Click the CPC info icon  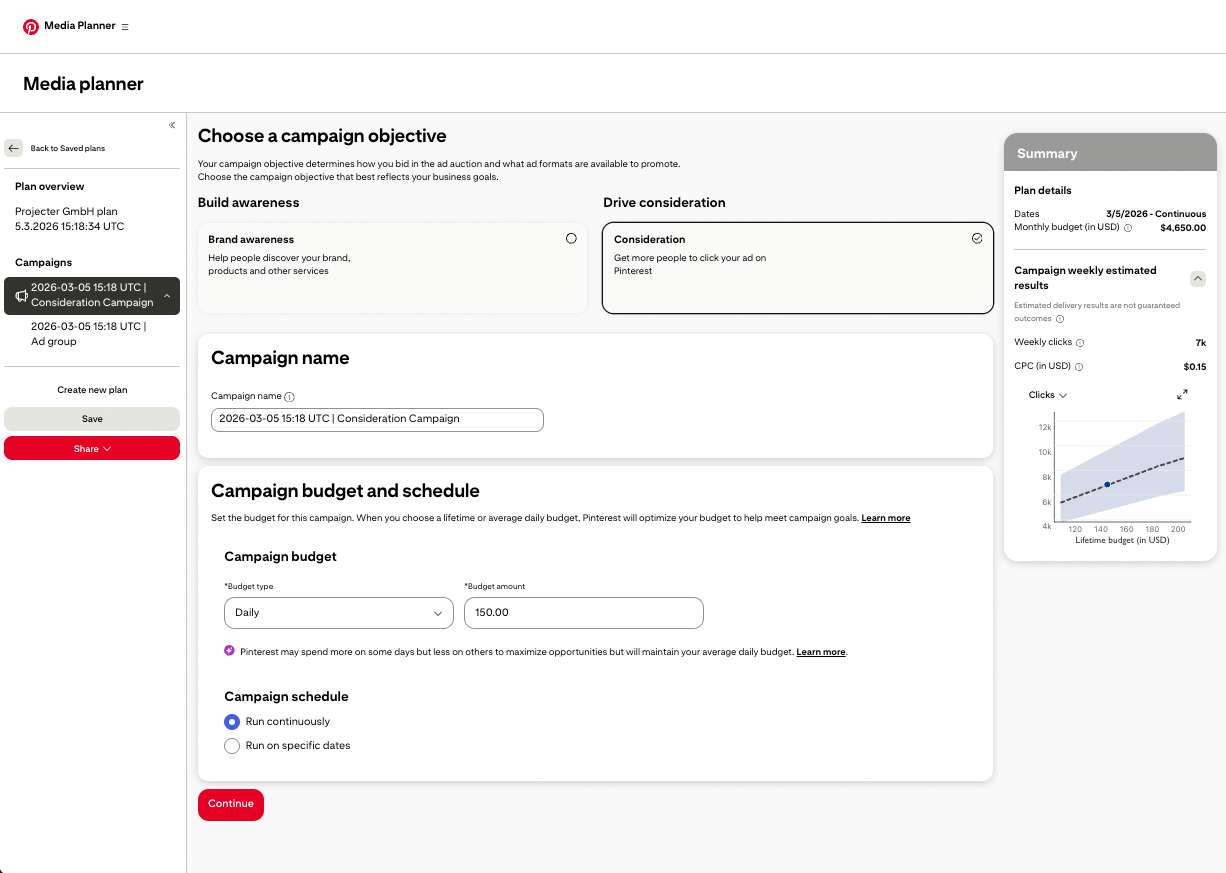1079,367
